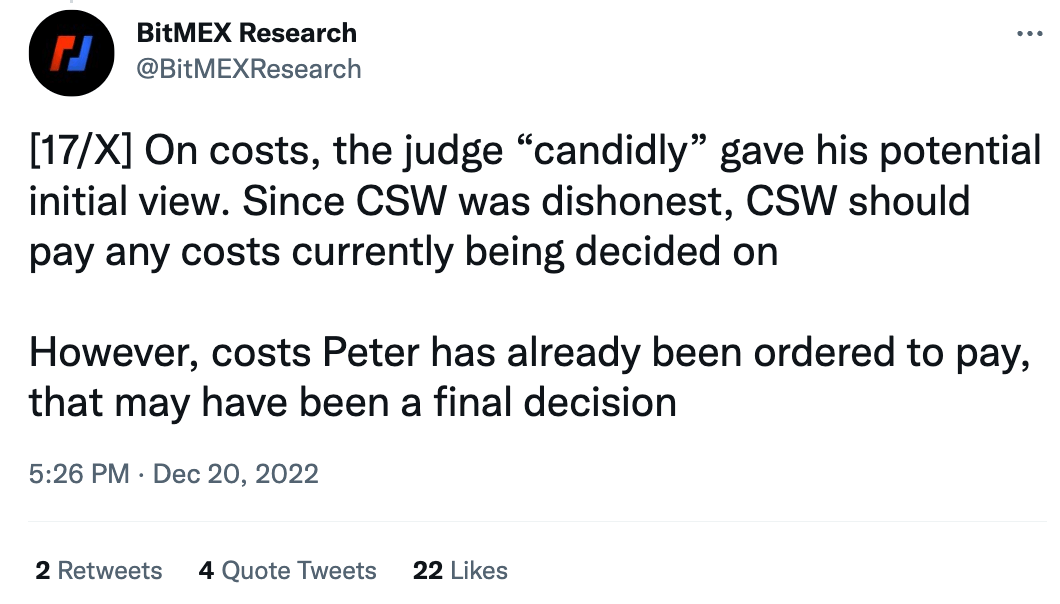Open the 5:26 PM timestamp link
The height and width of the screenshot is (604, 1060).
(78, 473)
